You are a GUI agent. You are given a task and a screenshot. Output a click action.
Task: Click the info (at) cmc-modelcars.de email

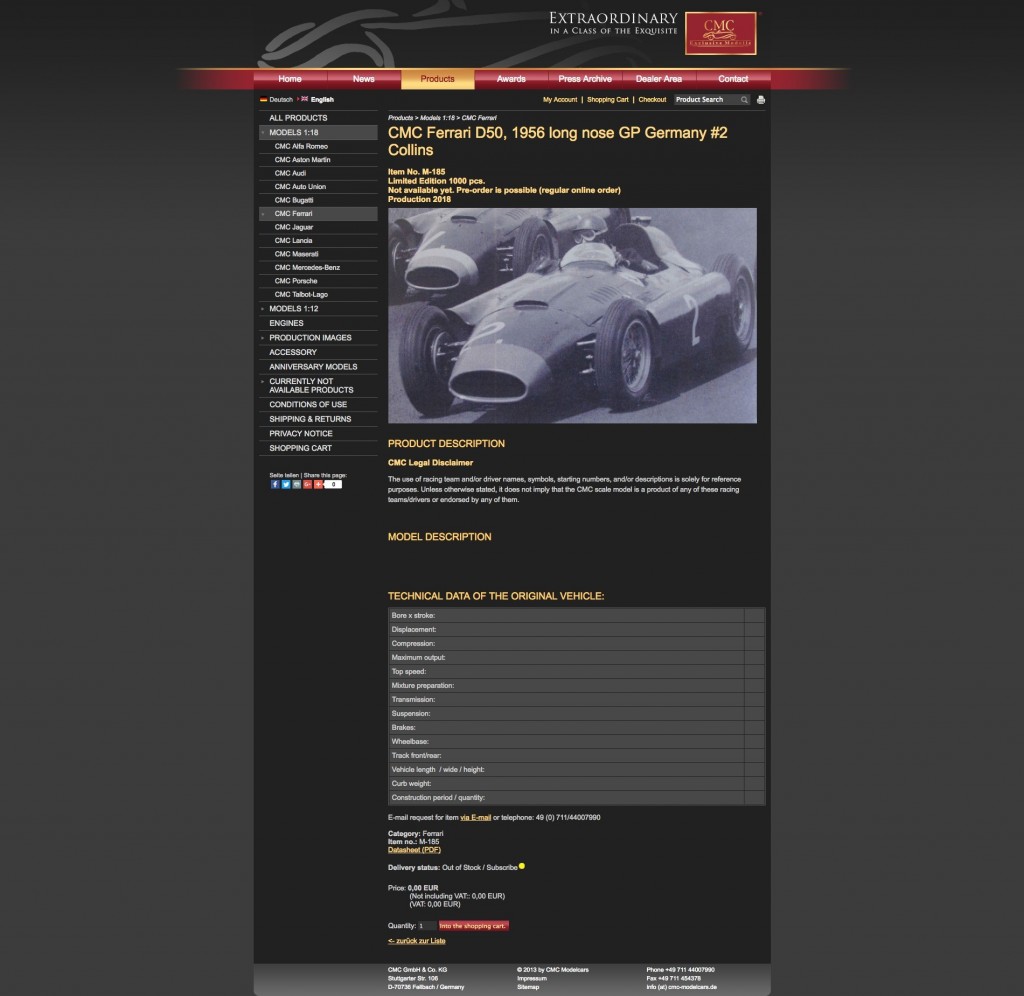(x=681, y=987)
